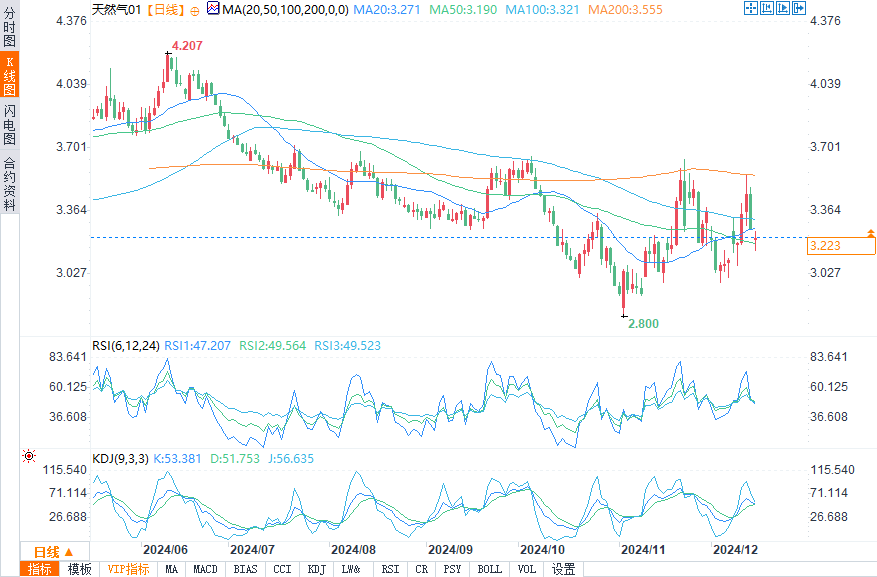Click the crosshair circle icon beside 日线
The image size is (877, 577).
194,9
